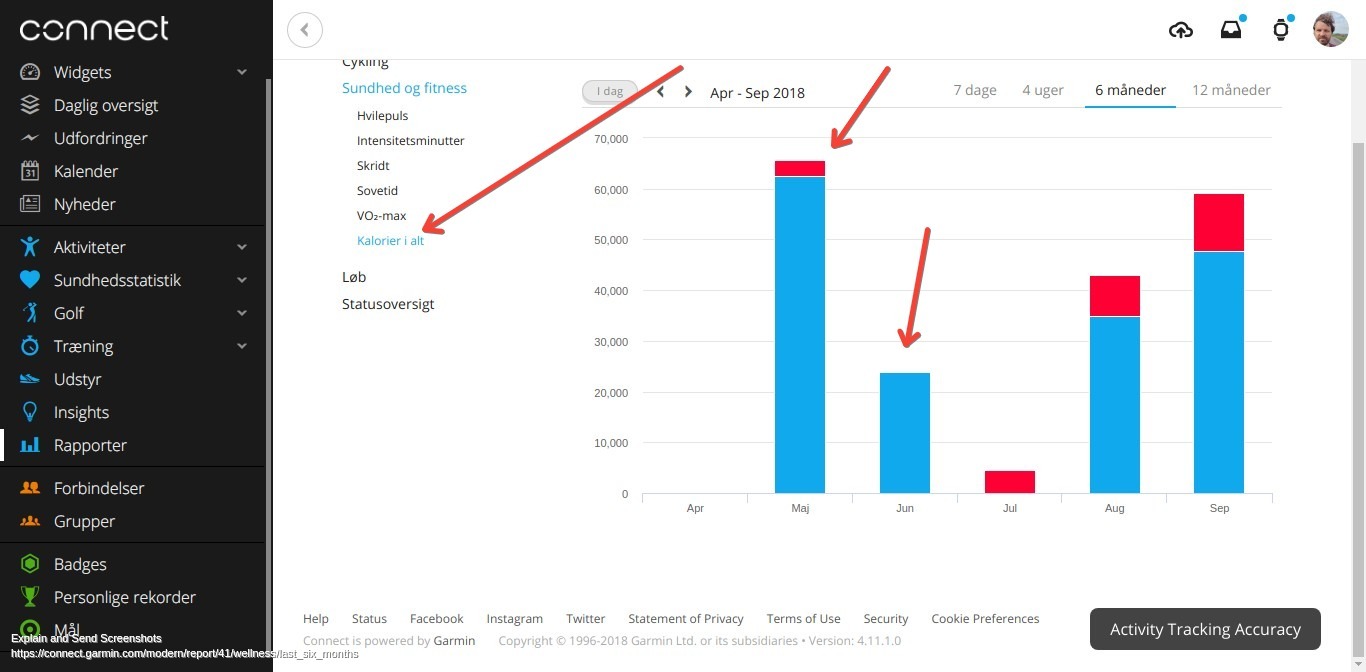This screenshot has height=672, width=1366.
Task: Expand the Widgets menu chevron
Action: pyautogui.click(x=242, y=72)
